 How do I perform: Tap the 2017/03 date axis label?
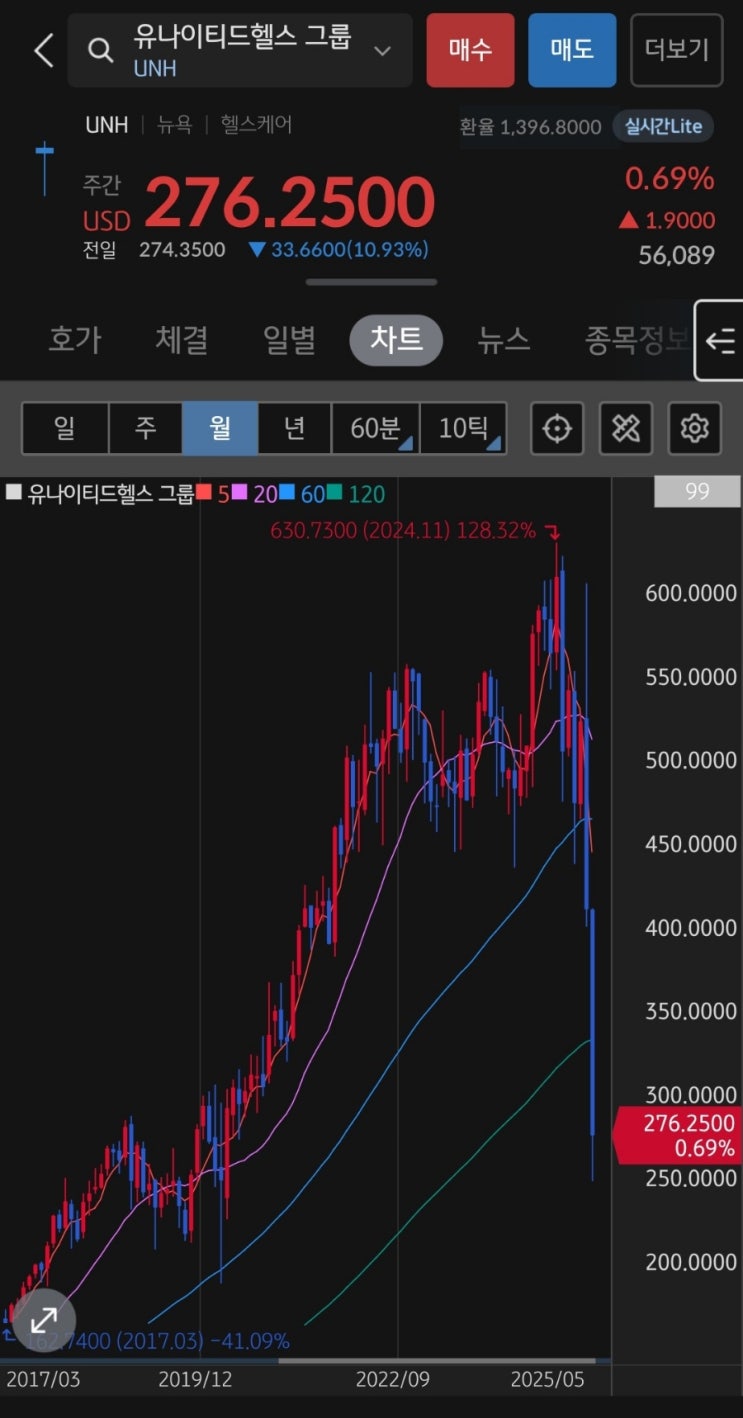click(43, 1379)
